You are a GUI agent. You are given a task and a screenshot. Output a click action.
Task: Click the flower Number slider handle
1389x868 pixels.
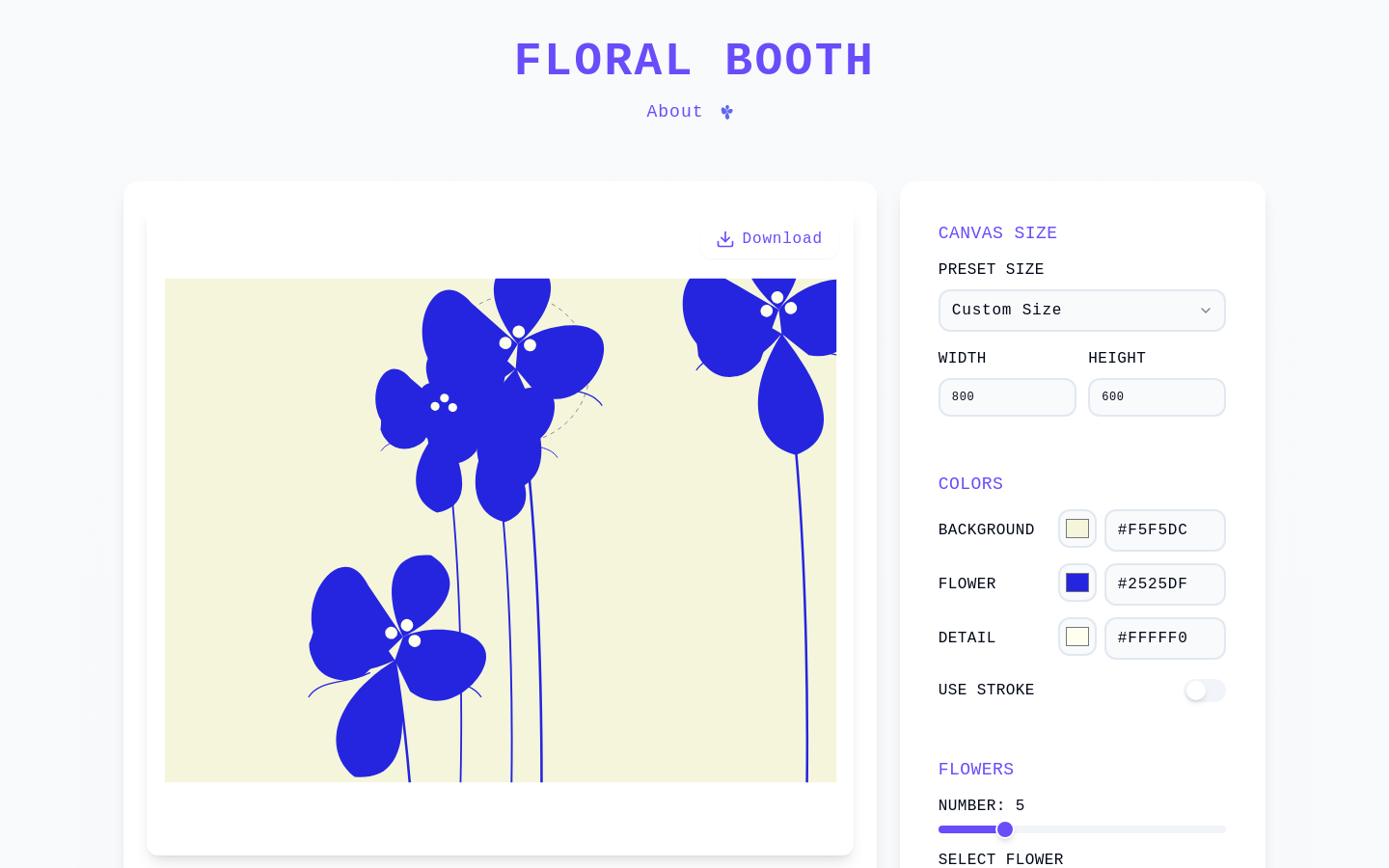pyautogui.click(x=1005, y=829)
